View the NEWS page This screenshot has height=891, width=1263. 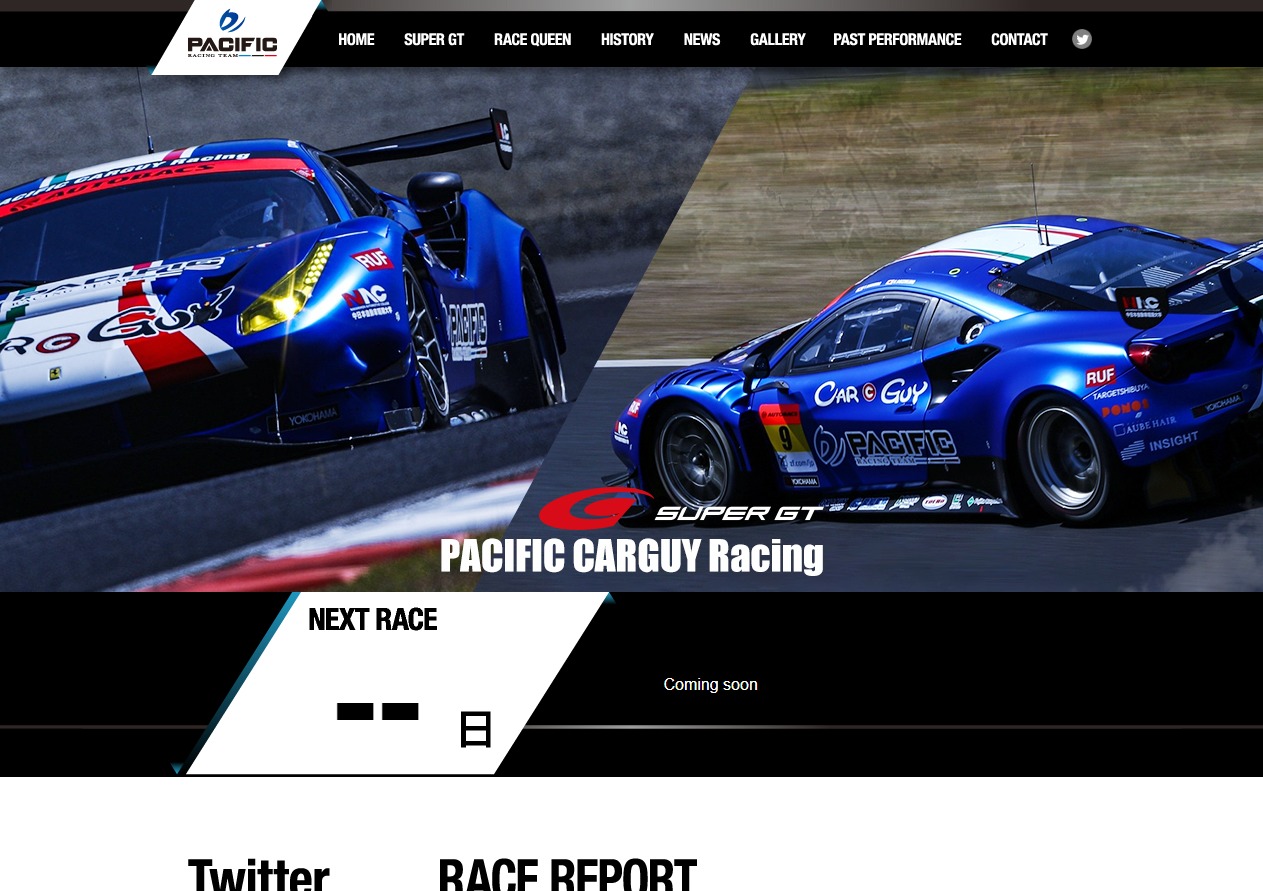[x=701, y=39]
